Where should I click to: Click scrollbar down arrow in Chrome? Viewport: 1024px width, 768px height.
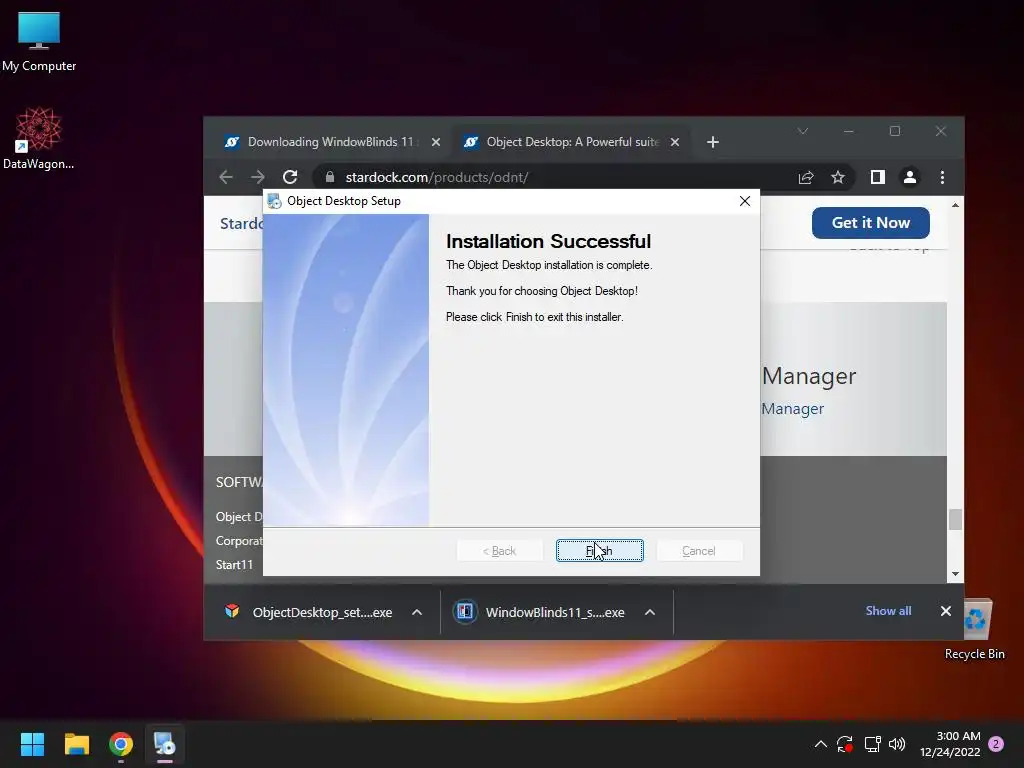click(x=955, y=574)
